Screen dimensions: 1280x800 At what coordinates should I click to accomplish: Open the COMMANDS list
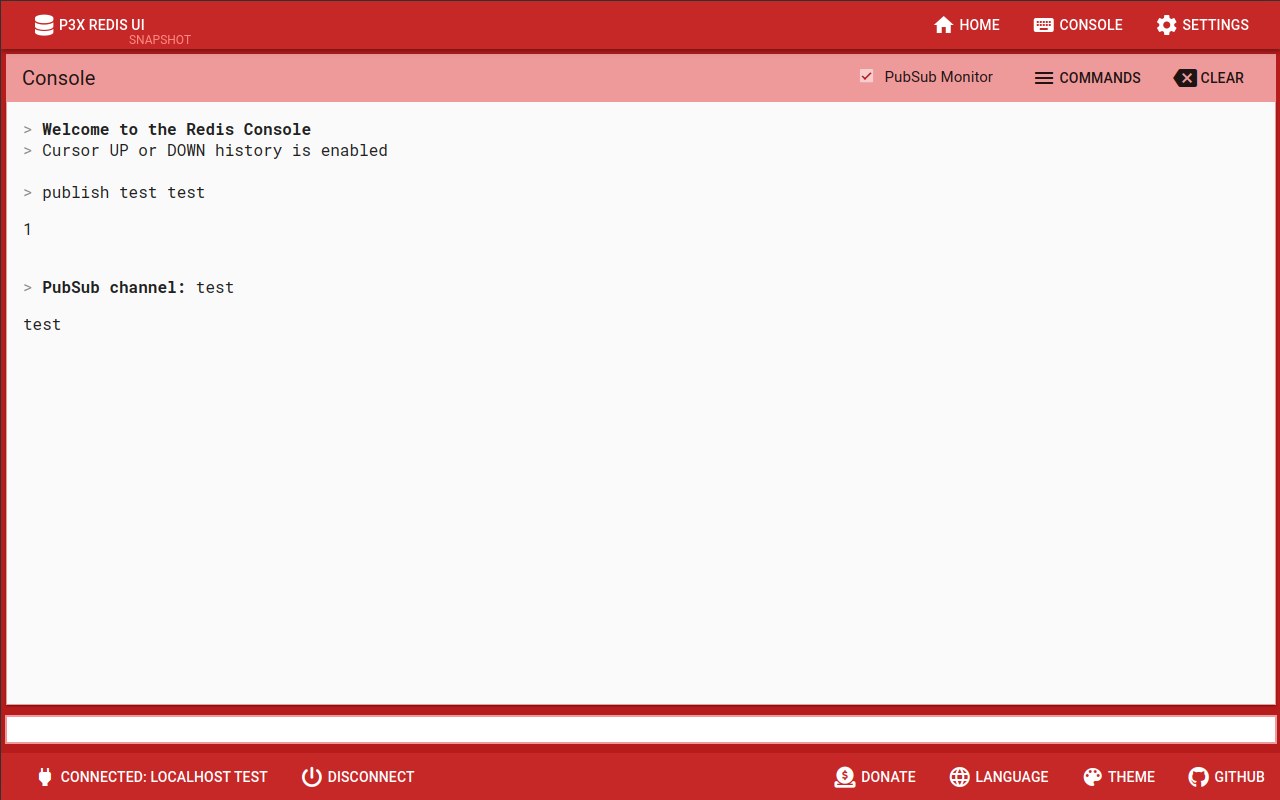(x=1087, y=78)
